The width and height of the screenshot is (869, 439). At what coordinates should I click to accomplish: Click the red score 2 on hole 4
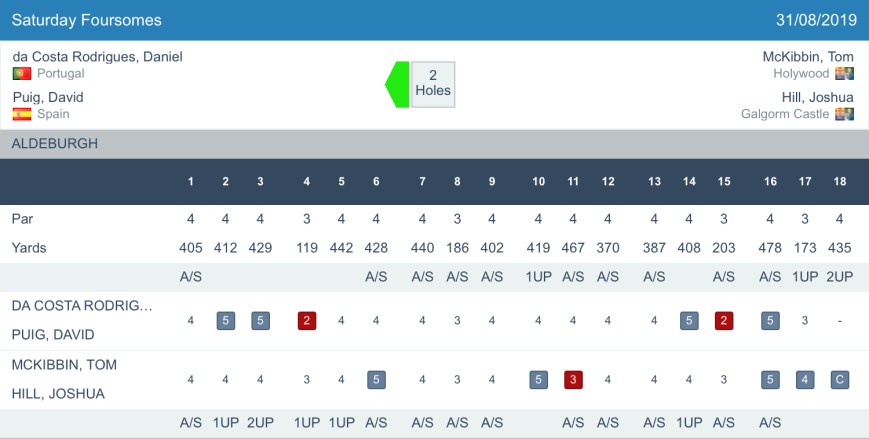click(x=307, y=321)
